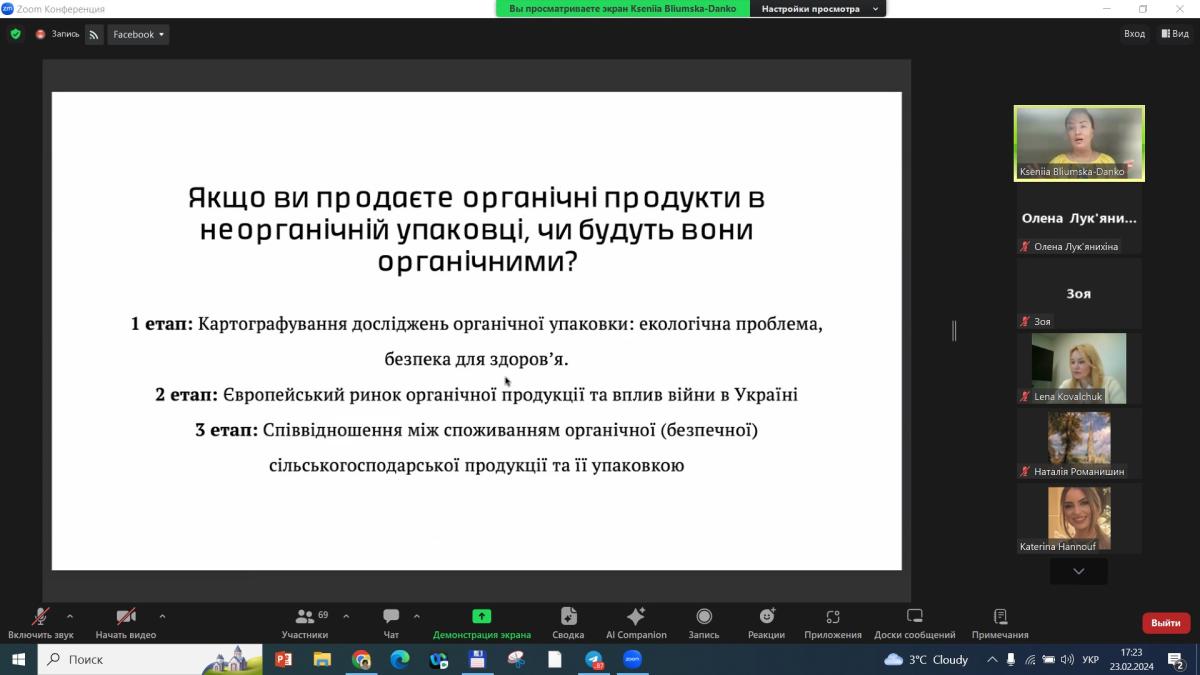
Task: Select Lena Kovalchuk's video thumbnail
Action: pyautogui.click(x=1078, y=369)
